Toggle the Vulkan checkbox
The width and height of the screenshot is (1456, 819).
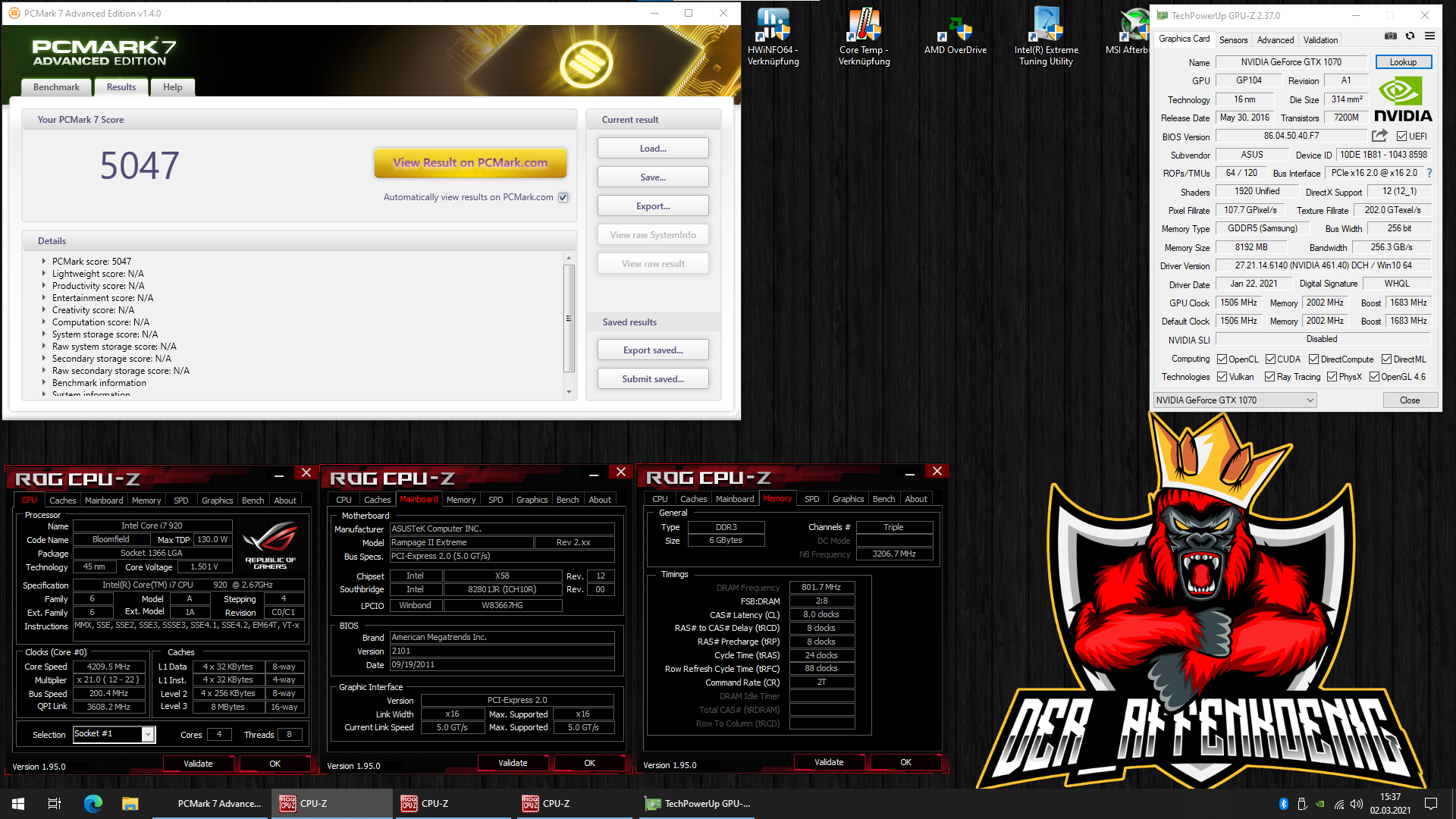1222,377
